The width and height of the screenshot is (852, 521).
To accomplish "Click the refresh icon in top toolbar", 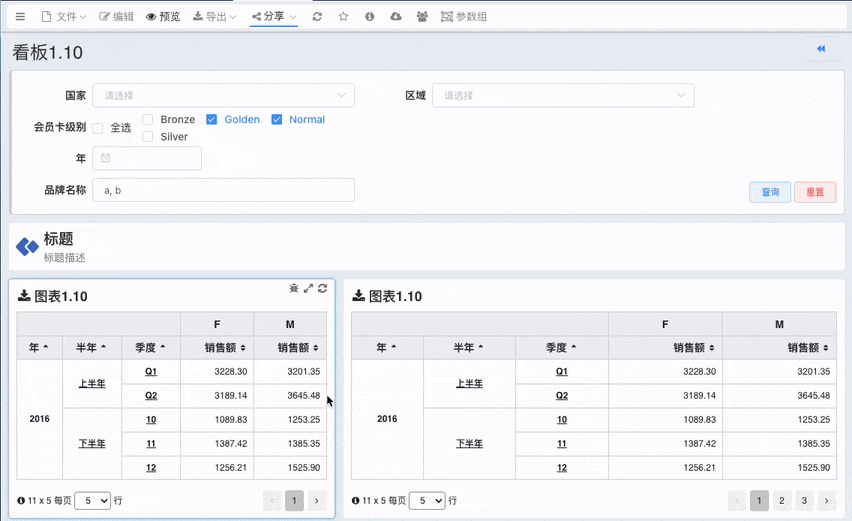I will point(317,17).
